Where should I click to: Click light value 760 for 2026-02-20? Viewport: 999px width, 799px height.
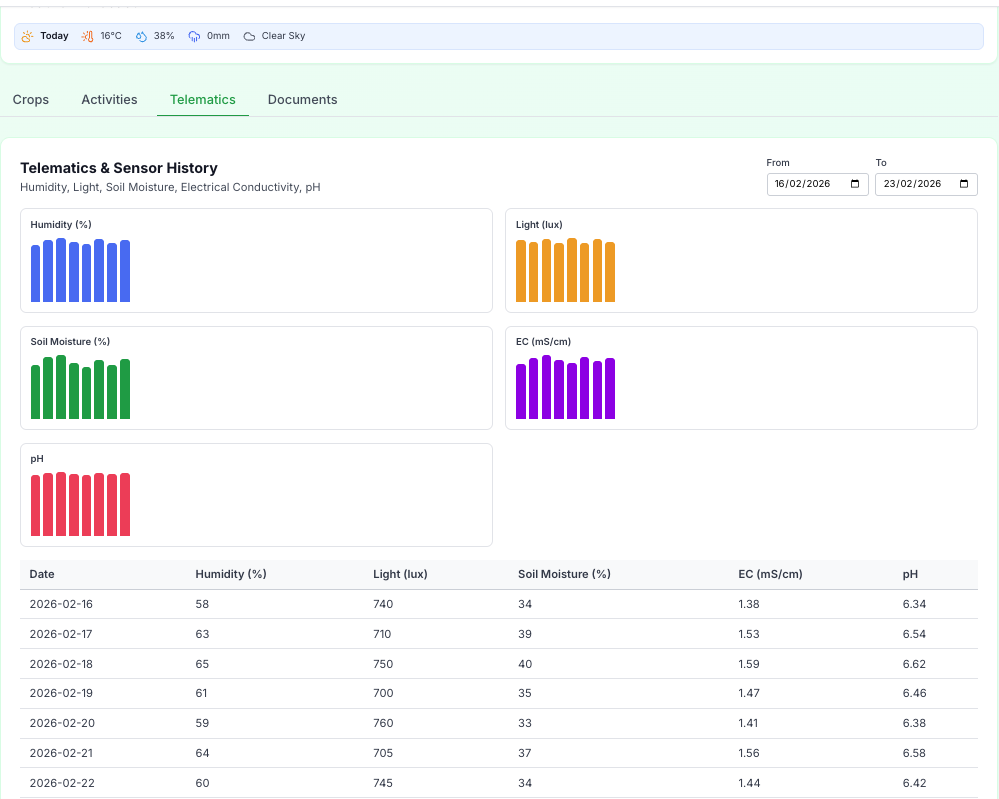(383, 723)
